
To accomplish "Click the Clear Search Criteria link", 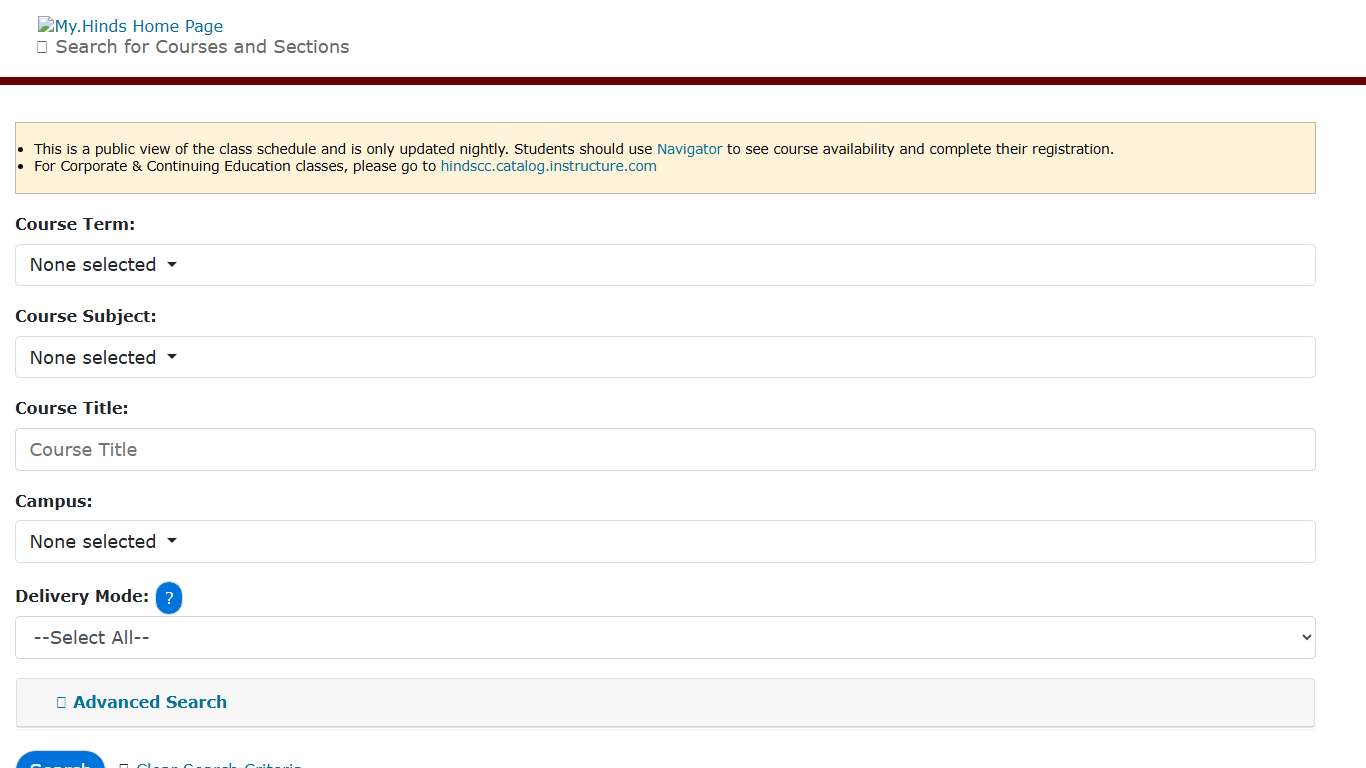I will click(x=218, y=765).
